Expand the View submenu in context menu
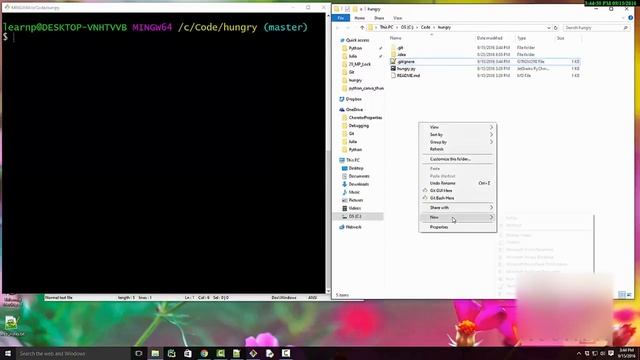Screen dimensions: 640x360 click(458, 127)
